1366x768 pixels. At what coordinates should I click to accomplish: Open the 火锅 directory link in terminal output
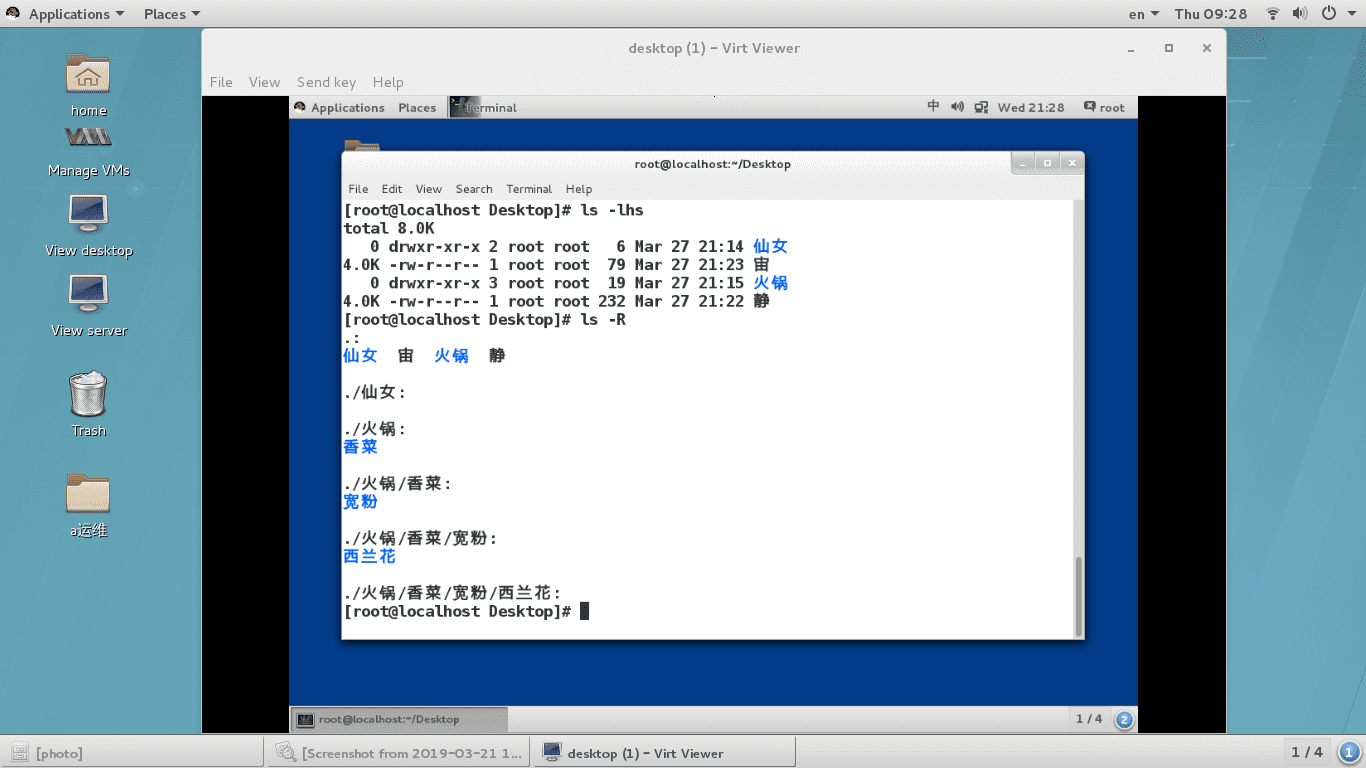[451, 355]
